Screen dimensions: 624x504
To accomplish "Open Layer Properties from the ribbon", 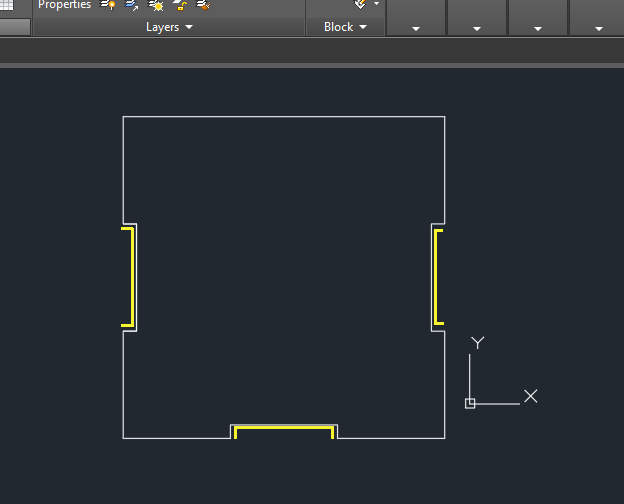I will point(64,5).
